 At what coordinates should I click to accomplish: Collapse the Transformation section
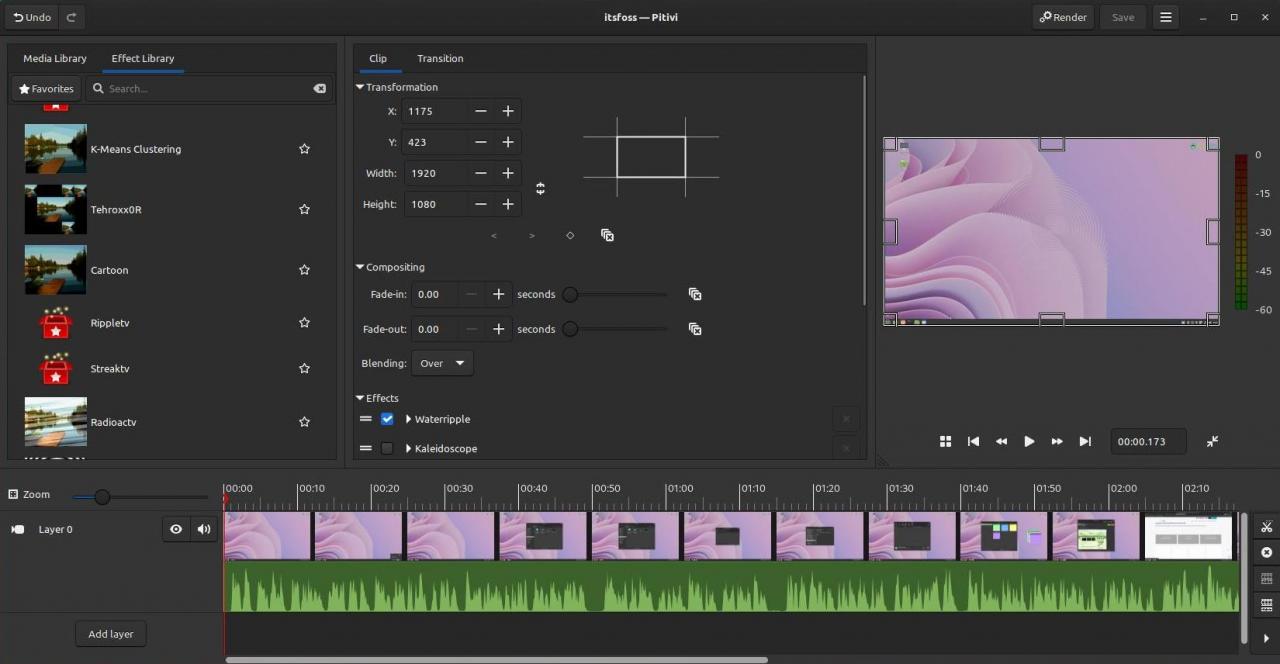(x=360, y=87)
